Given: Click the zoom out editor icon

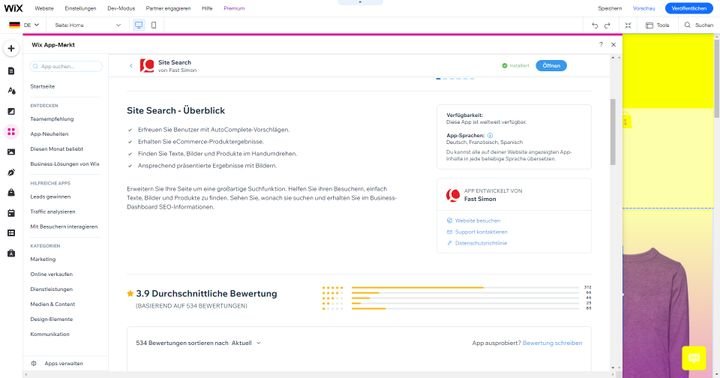Looking at the screenshot, I should pos(628,25).
